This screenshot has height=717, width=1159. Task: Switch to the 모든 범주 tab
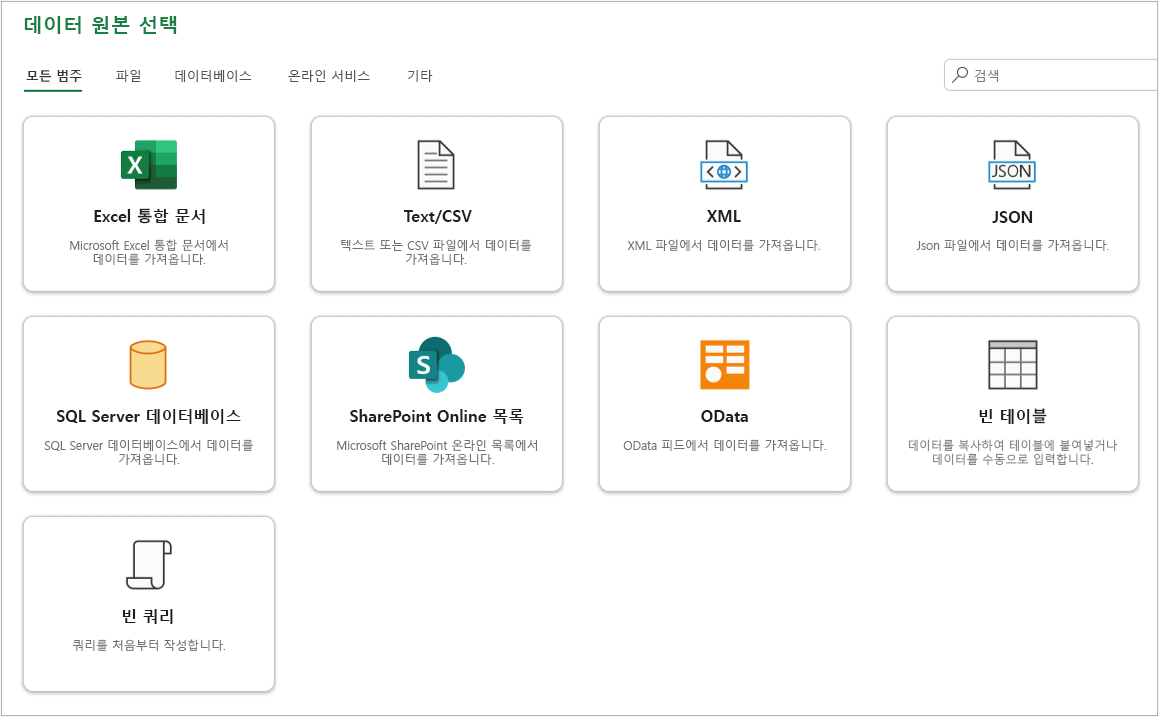click(x=53, y=76)
